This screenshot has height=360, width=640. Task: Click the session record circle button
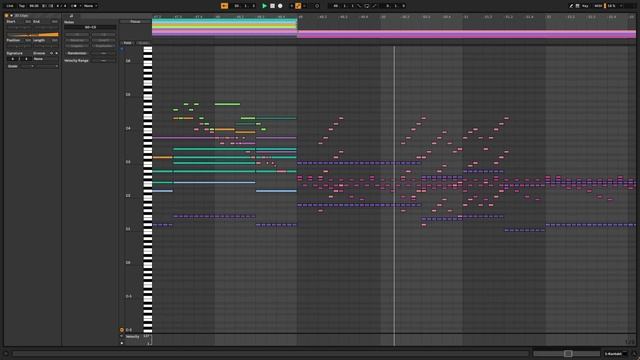click(x=317, y=6)
